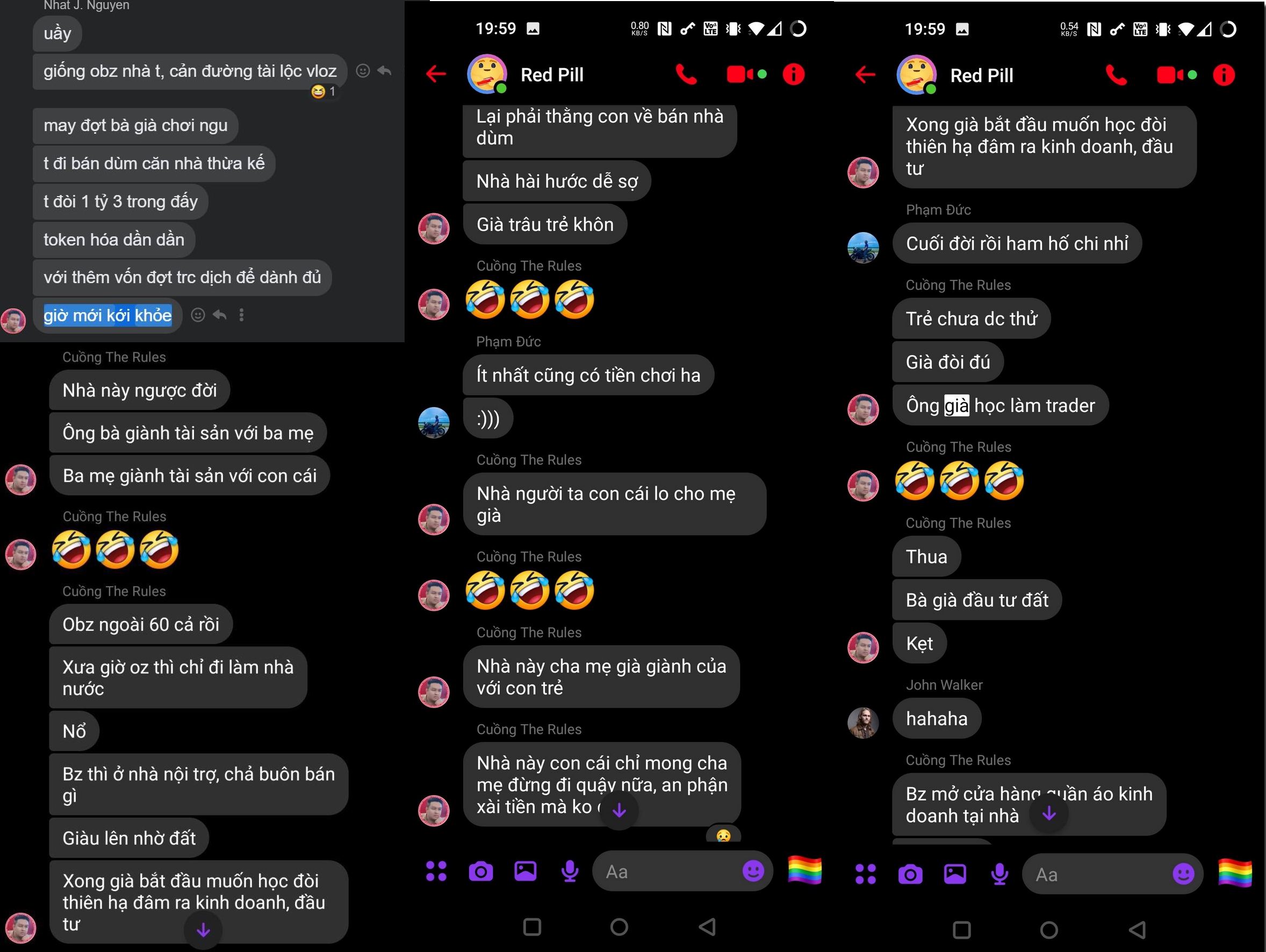The width and height of the screenshot is (1266, 952).
Task: Jump to latest messages in left chat
Action: 203,931
